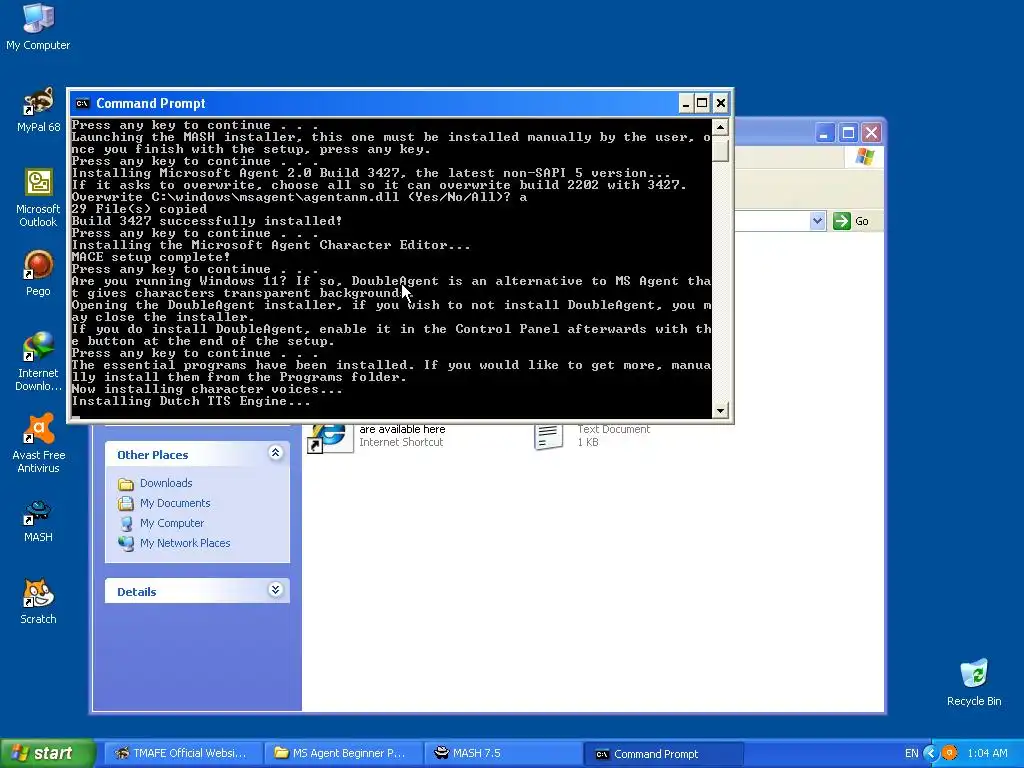Viewport: 1024px width, 768px height.
Task: Click the 'are available here' shortcut label
Action: tap(402, 429)
